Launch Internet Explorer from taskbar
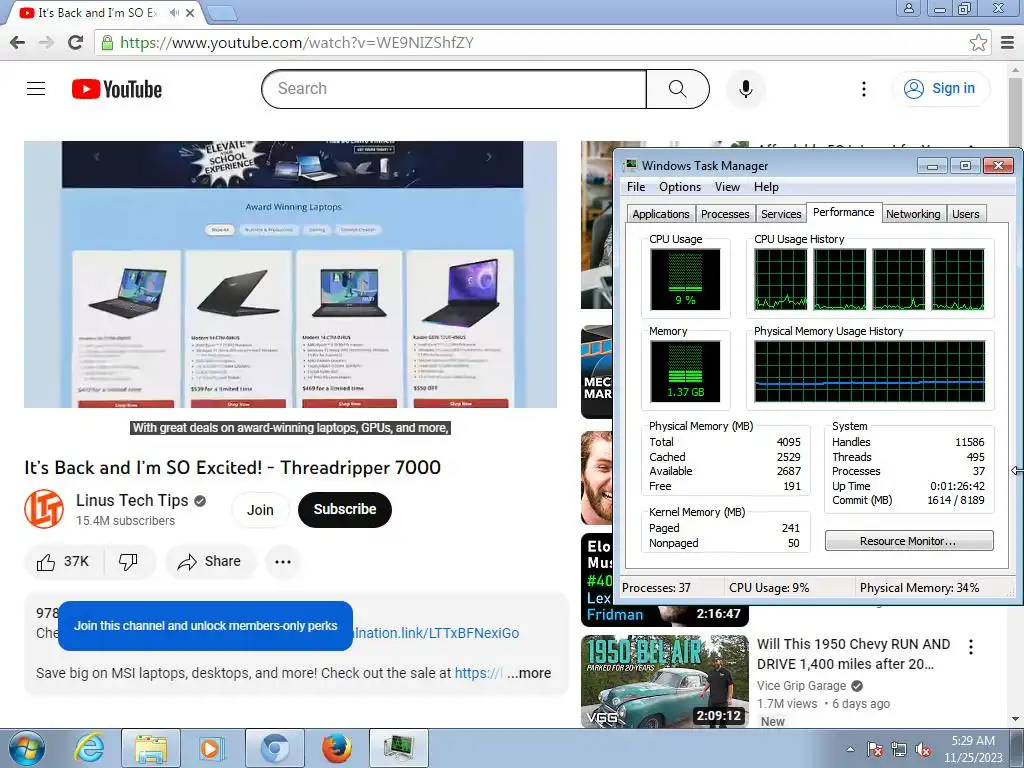Image resolution: width=1024 pixels, height=768 pixels. 89,748
